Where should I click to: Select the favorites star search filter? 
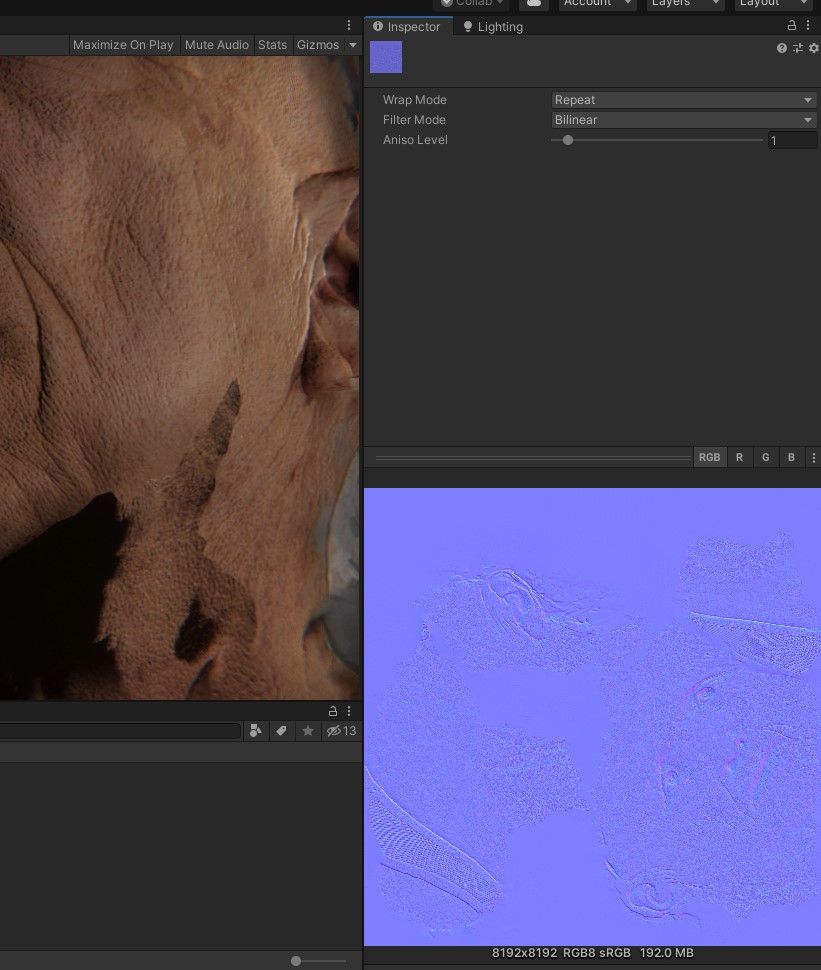coord(307,731)
